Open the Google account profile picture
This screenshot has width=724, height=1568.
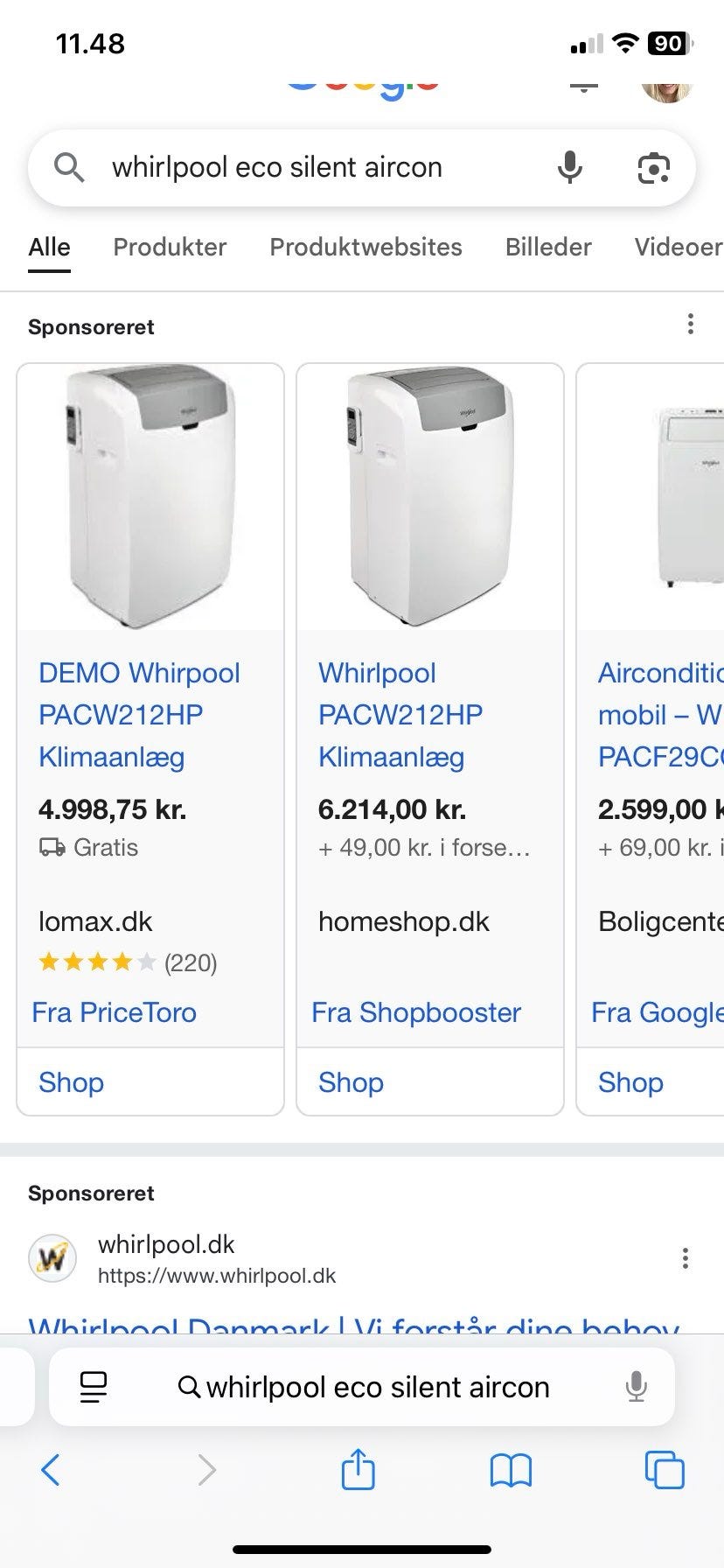[x=666, y=87]
